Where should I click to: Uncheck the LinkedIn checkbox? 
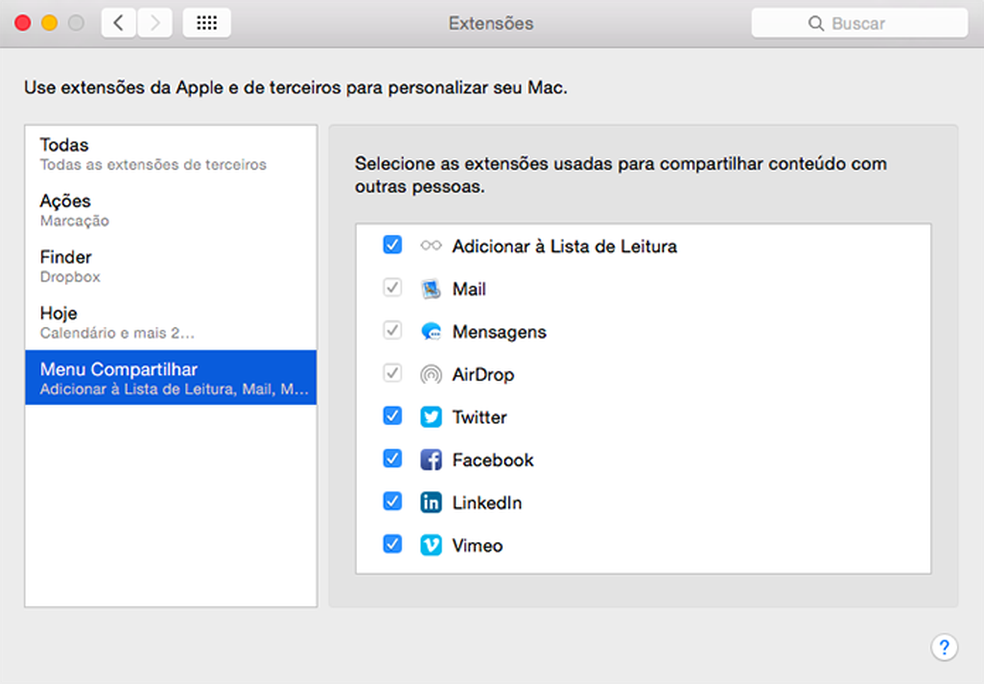(x=393, y=502)
